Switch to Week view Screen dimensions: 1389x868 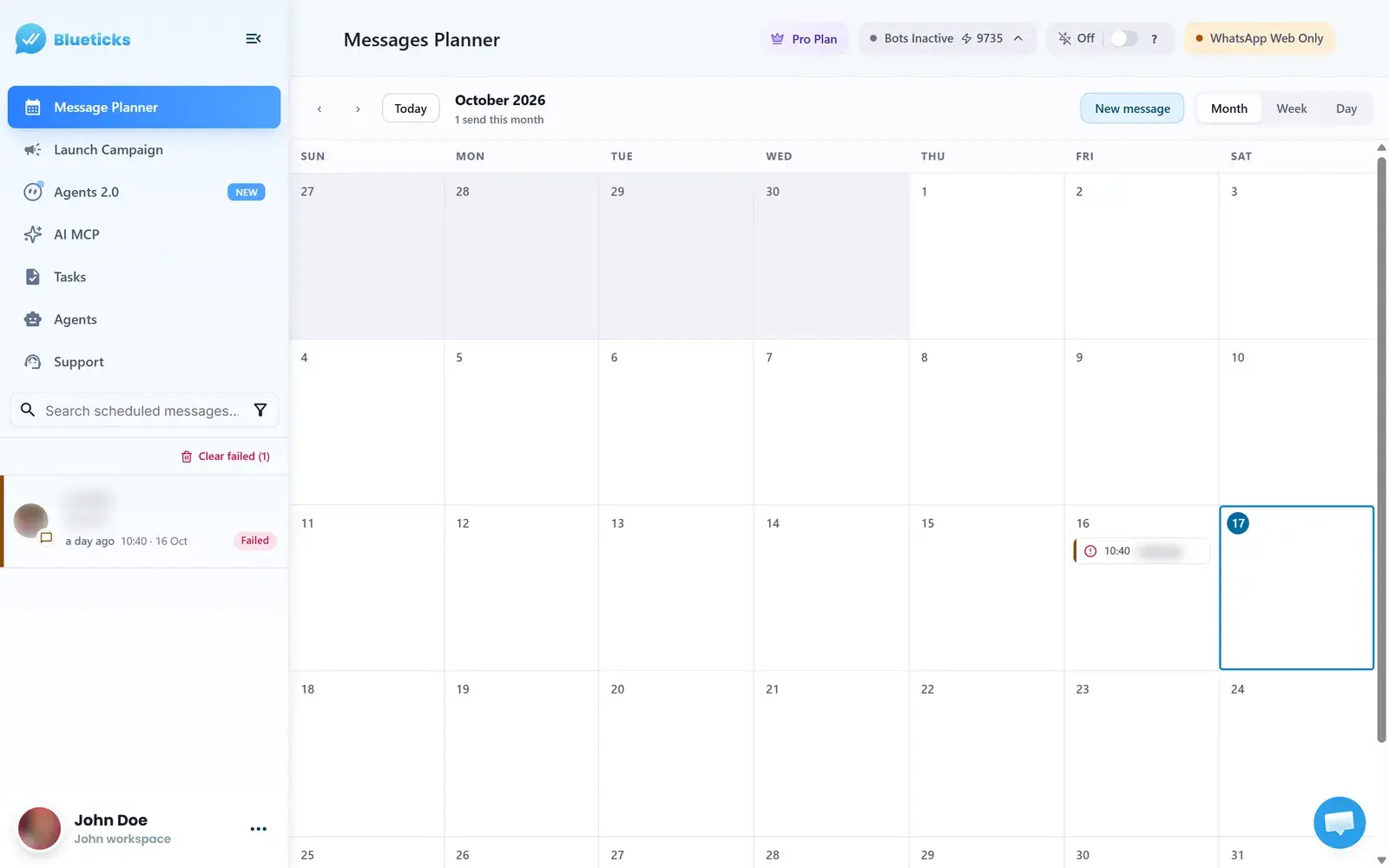click(1292, 108)
